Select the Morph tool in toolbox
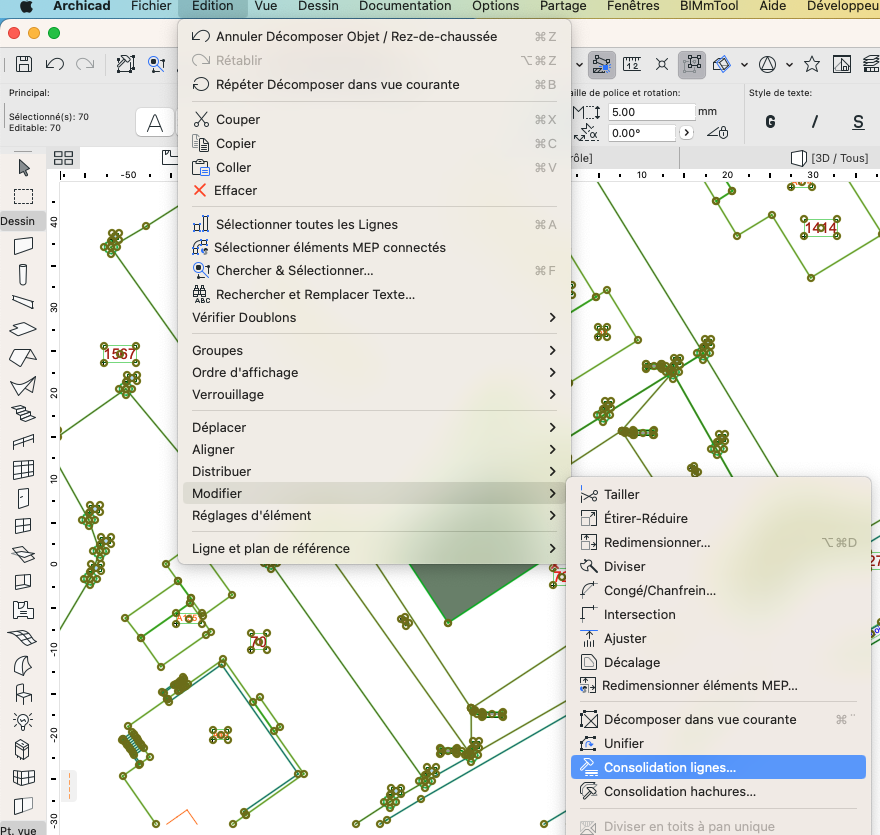Image resolution: width=880 pixels, height=835 pixels. tap(23, 666)
